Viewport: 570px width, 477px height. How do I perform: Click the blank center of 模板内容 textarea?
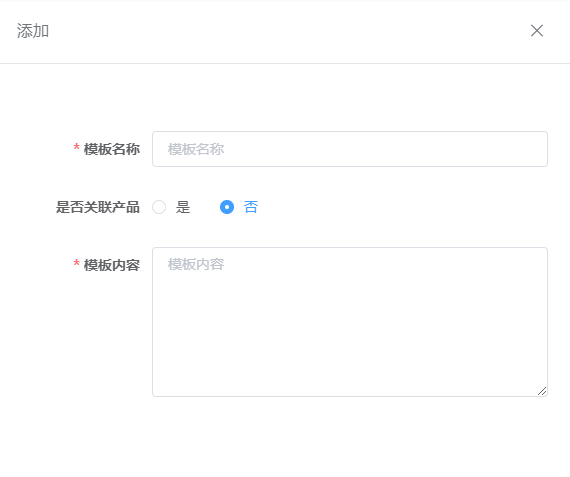350,327
